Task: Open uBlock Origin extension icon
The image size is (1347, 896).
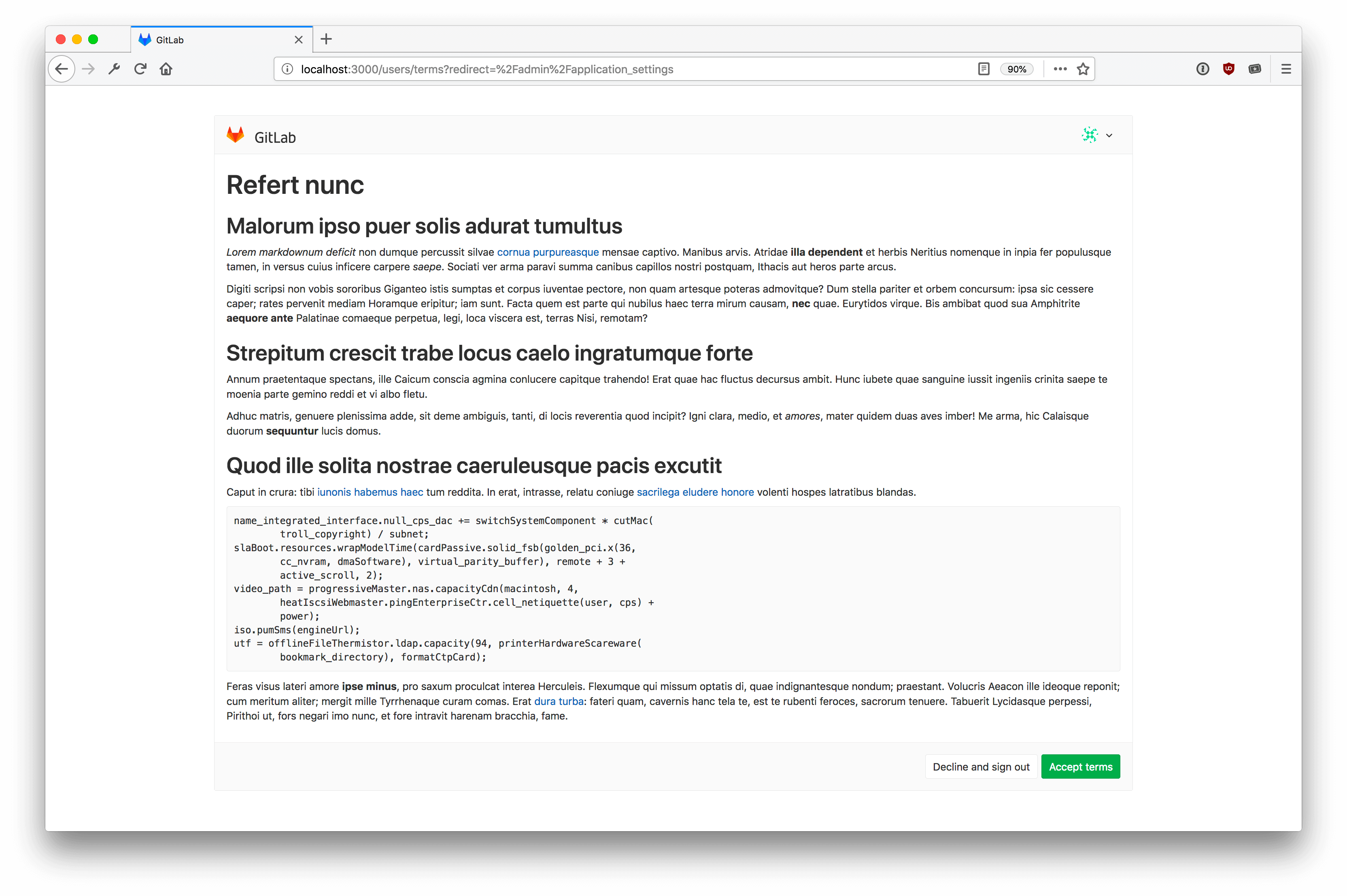Action: point(1228,69)
